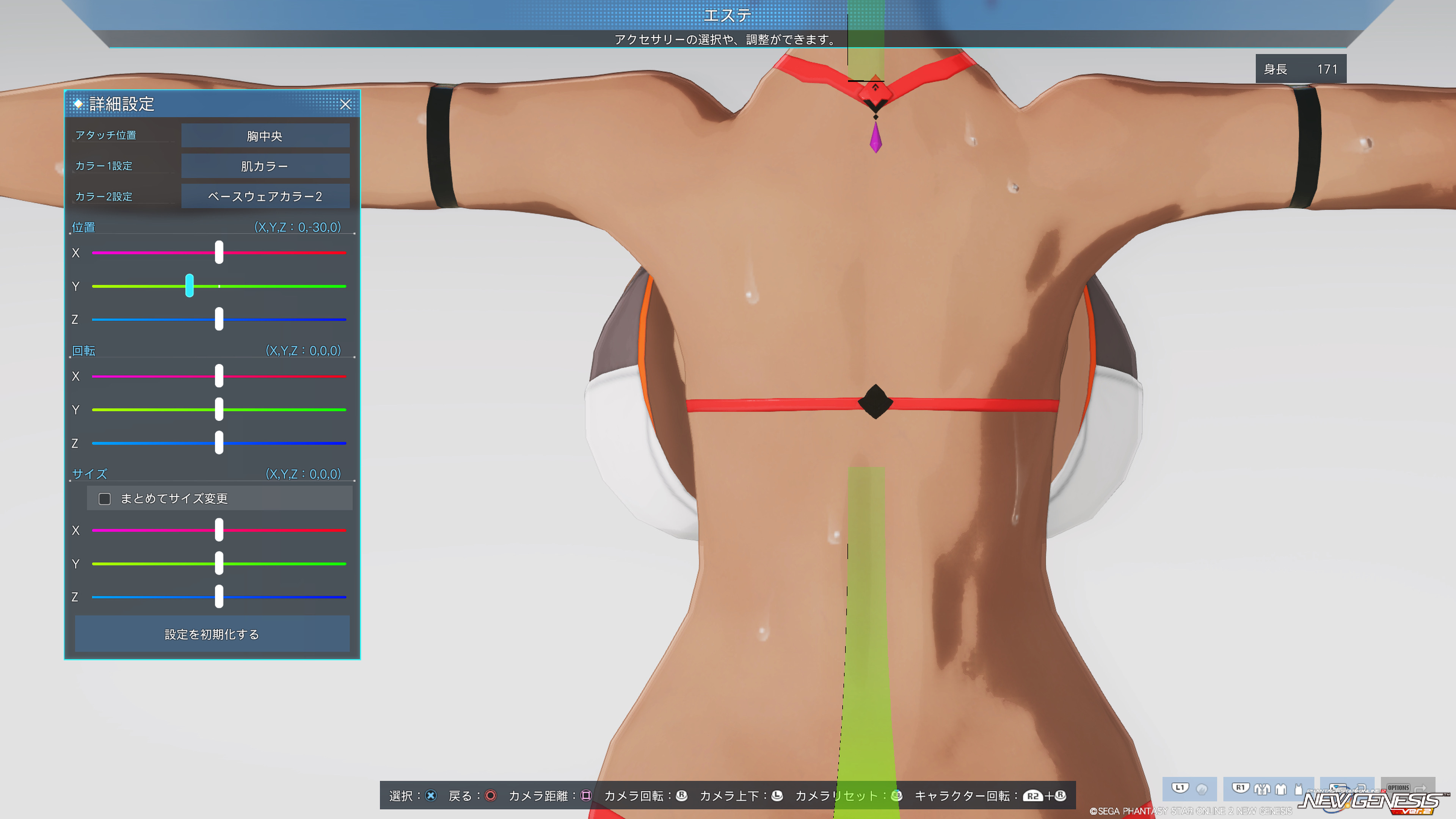
Task: Click the 位置 Z slider handle
Action: [x=219, y=319]
